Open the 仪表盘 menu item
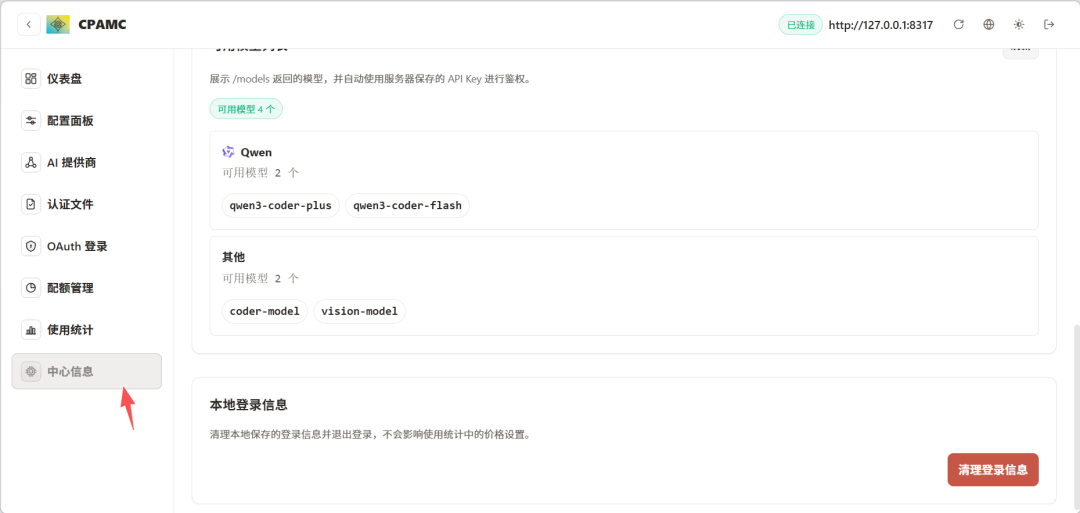 87,78
